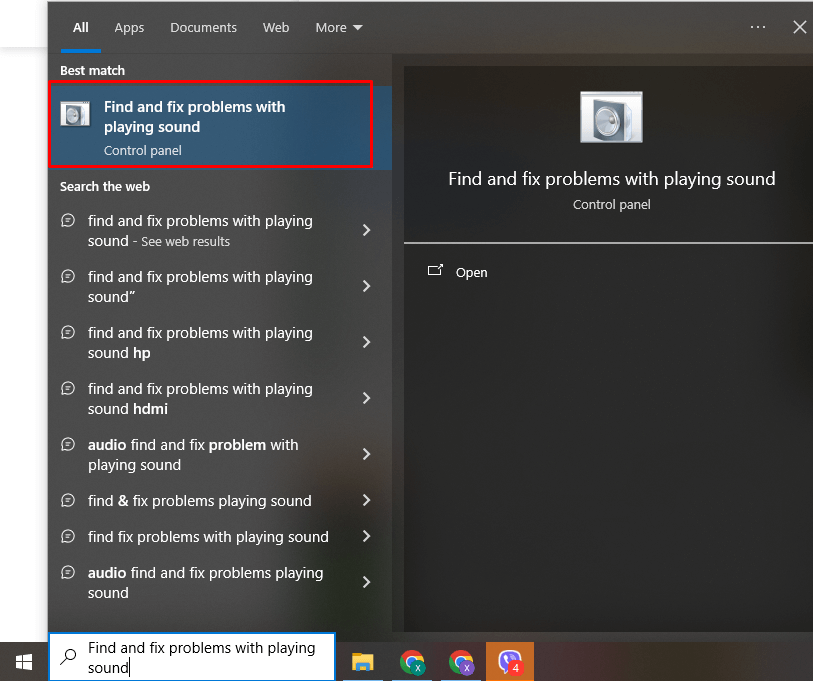The image size is (813, 681).
Task: Click the large speaker icon in preview pane
Action: pos(611,117)
